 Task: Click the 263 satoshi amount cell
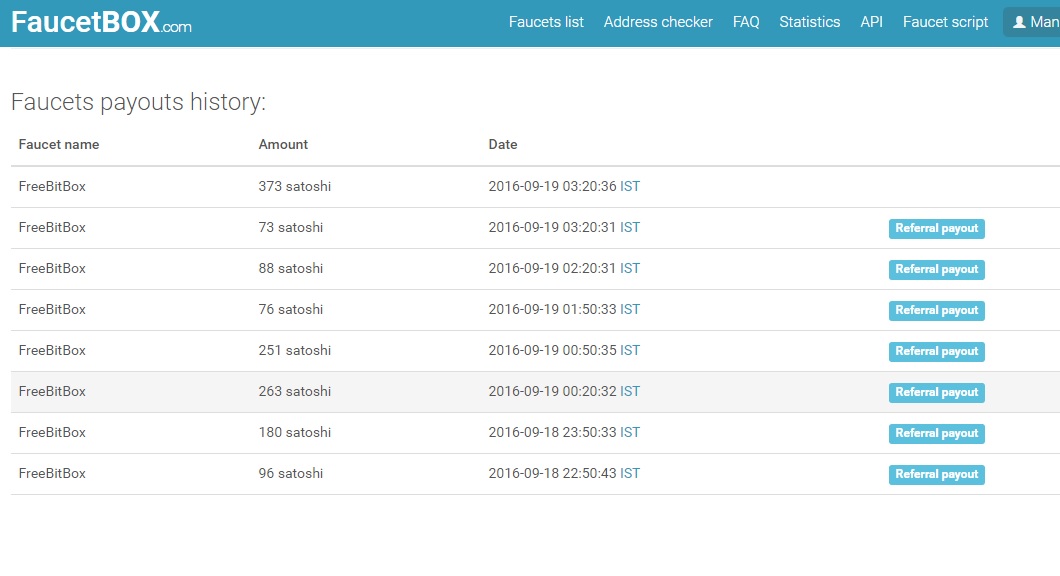tap(295, 391)
